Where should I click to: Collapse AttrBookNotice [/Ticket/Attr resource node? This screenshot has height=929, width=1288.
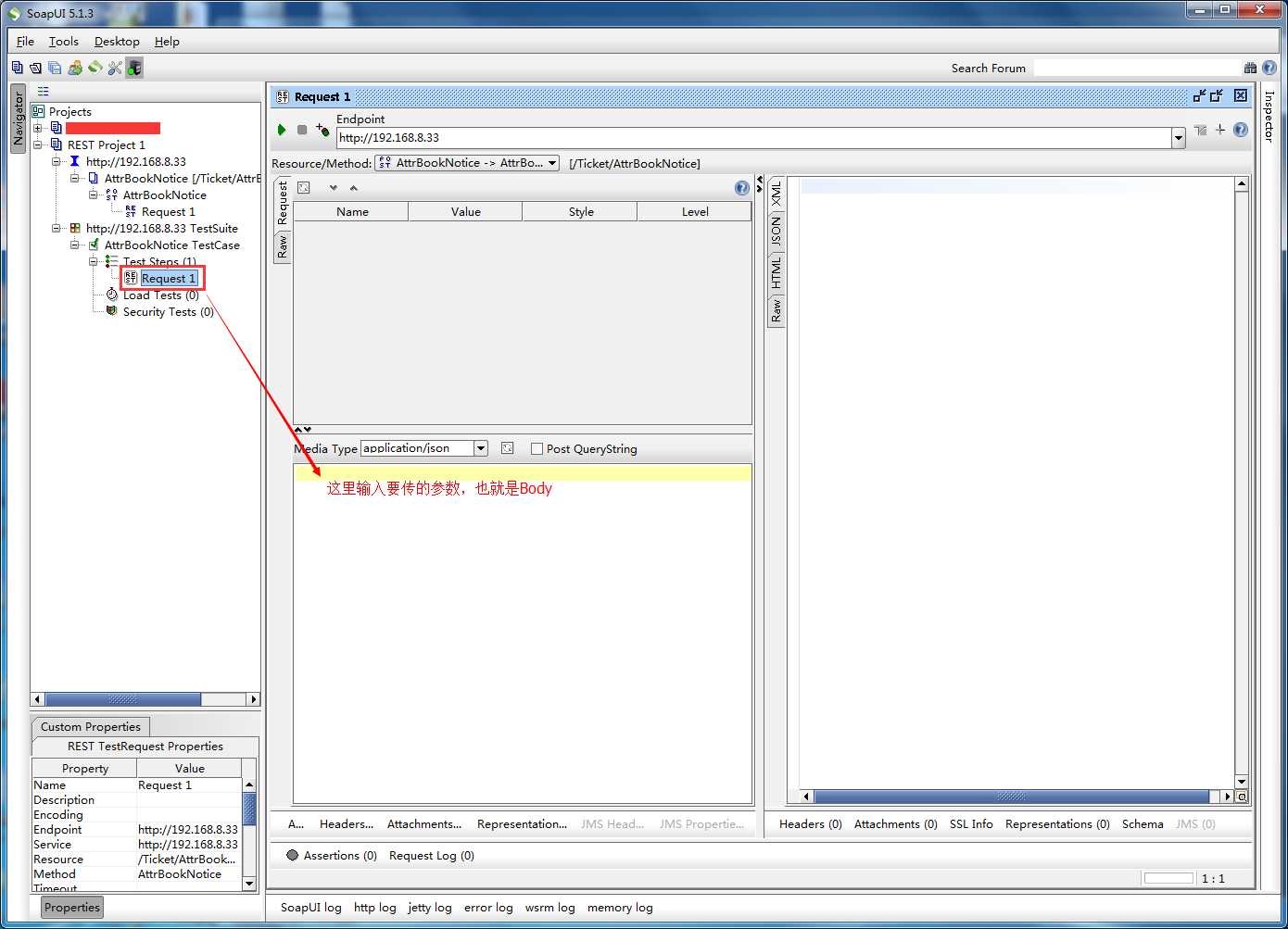tap(75, 178)
